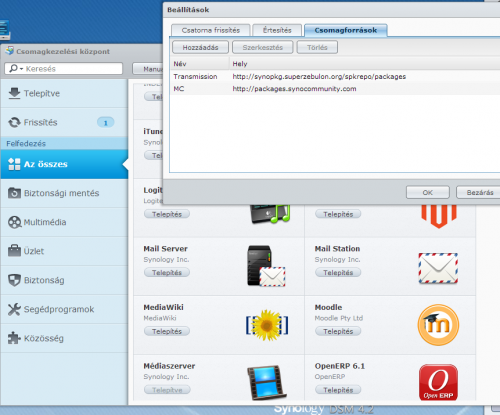Sort by Név column header
Viewport: 500px width, 415px height.
pos(199,64)
